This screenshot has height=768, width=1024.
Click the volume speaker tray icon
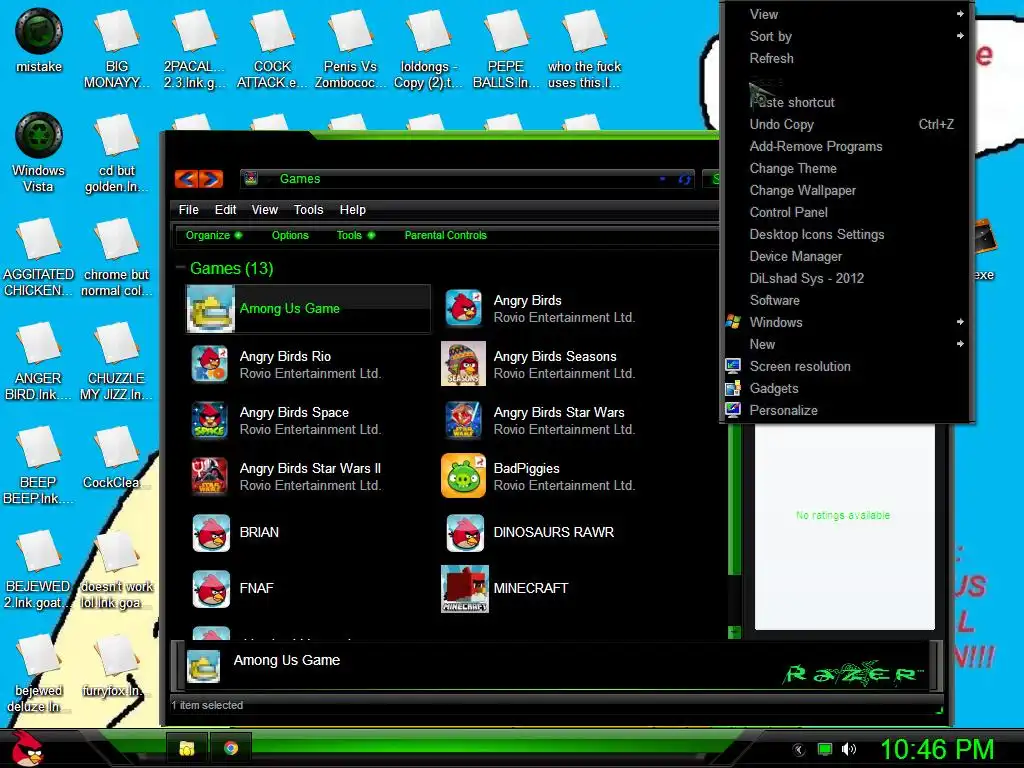pyautogui.click(x=848, y=749)
